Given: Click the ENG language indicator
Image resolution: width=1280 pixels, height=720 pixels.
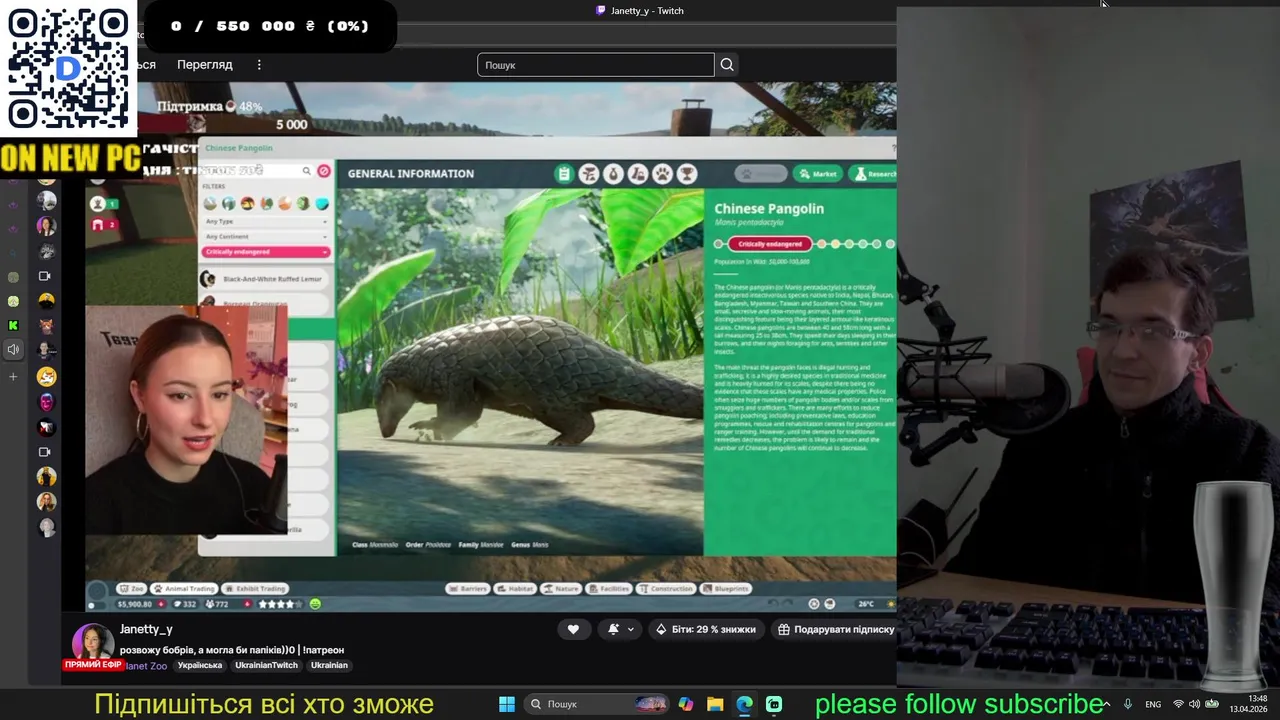Looking at the screenshot, I should tap(1153, 704).
